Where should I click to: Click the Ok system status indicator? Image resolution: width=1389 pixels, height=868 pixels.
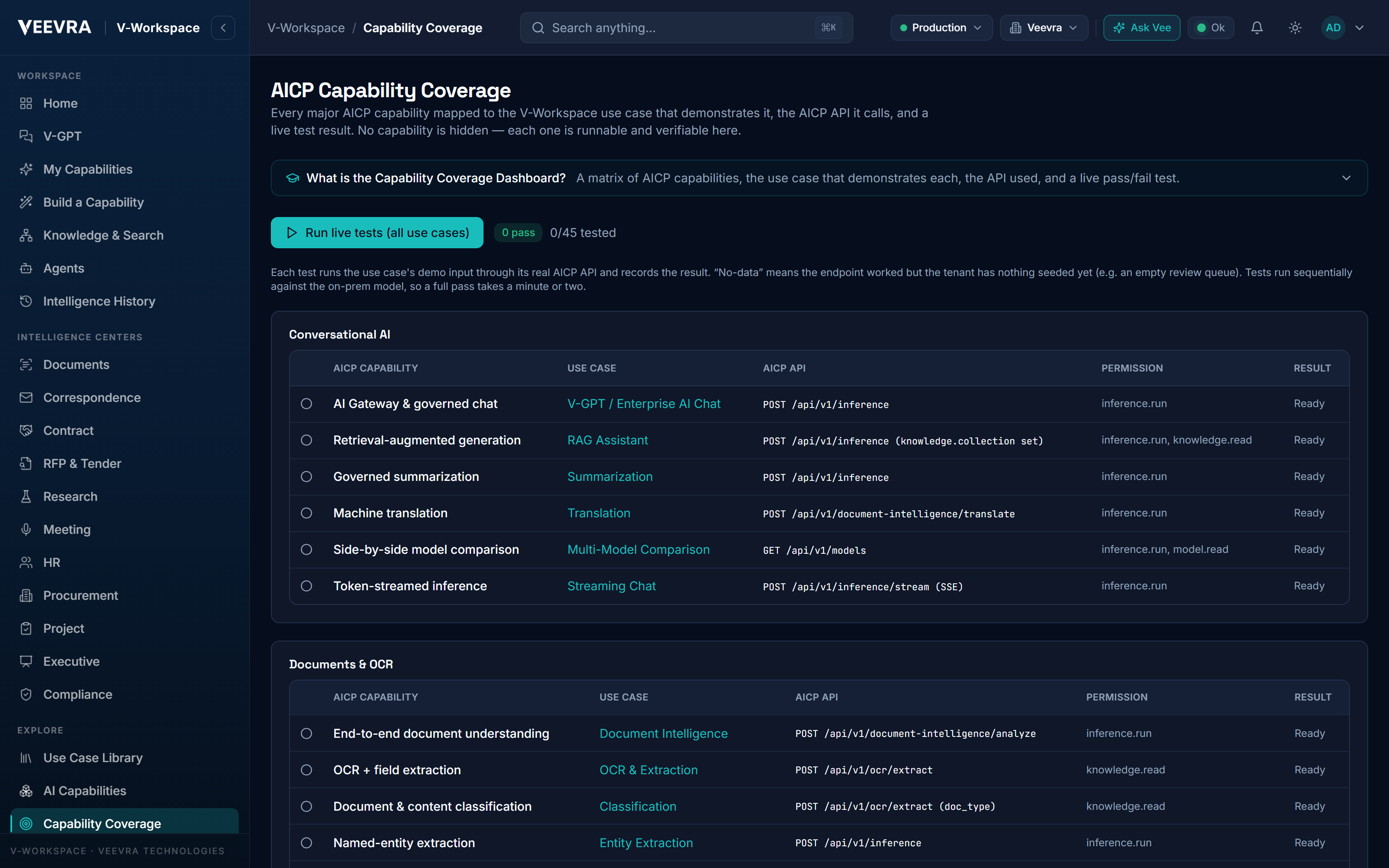1211,27
